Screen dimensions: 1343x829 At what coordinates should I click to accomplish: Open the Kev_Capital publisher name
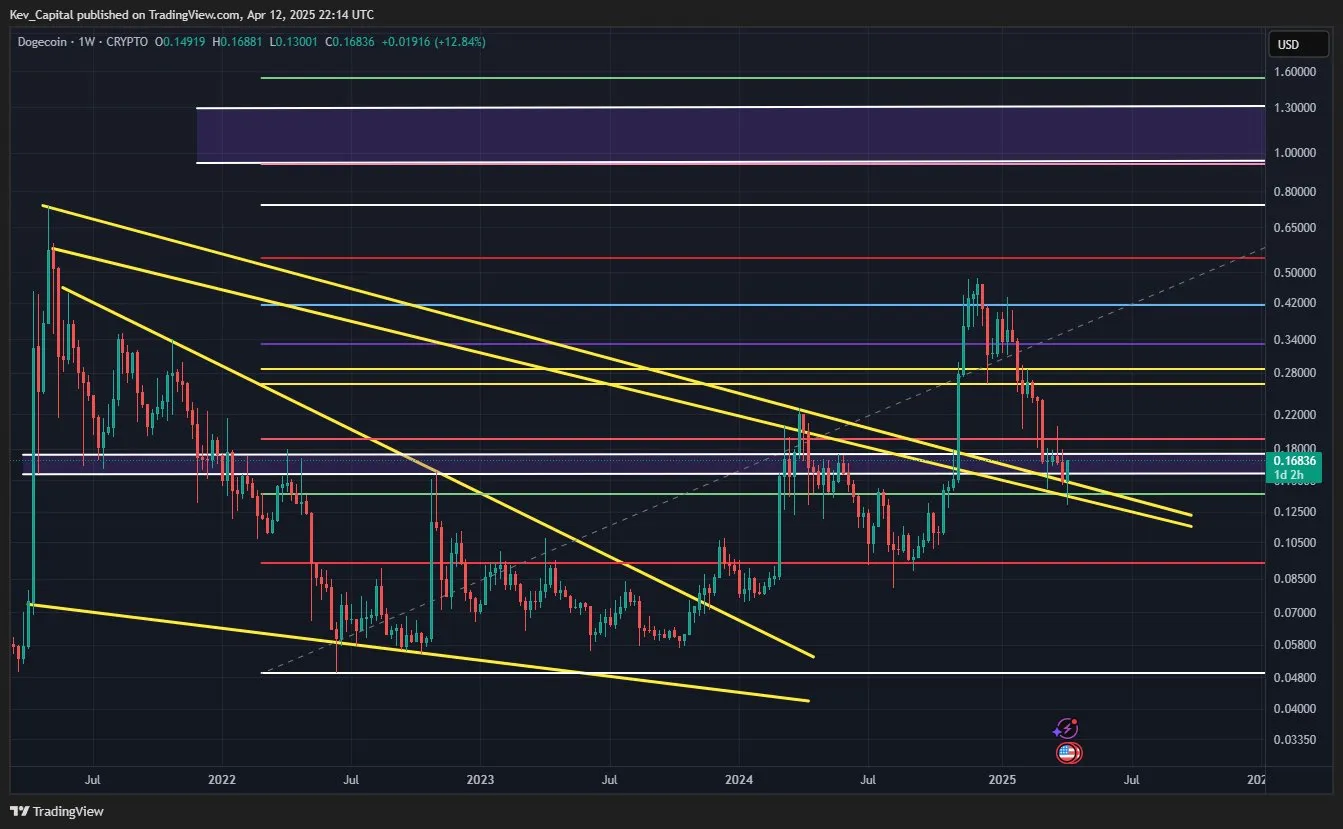point(44,14)
